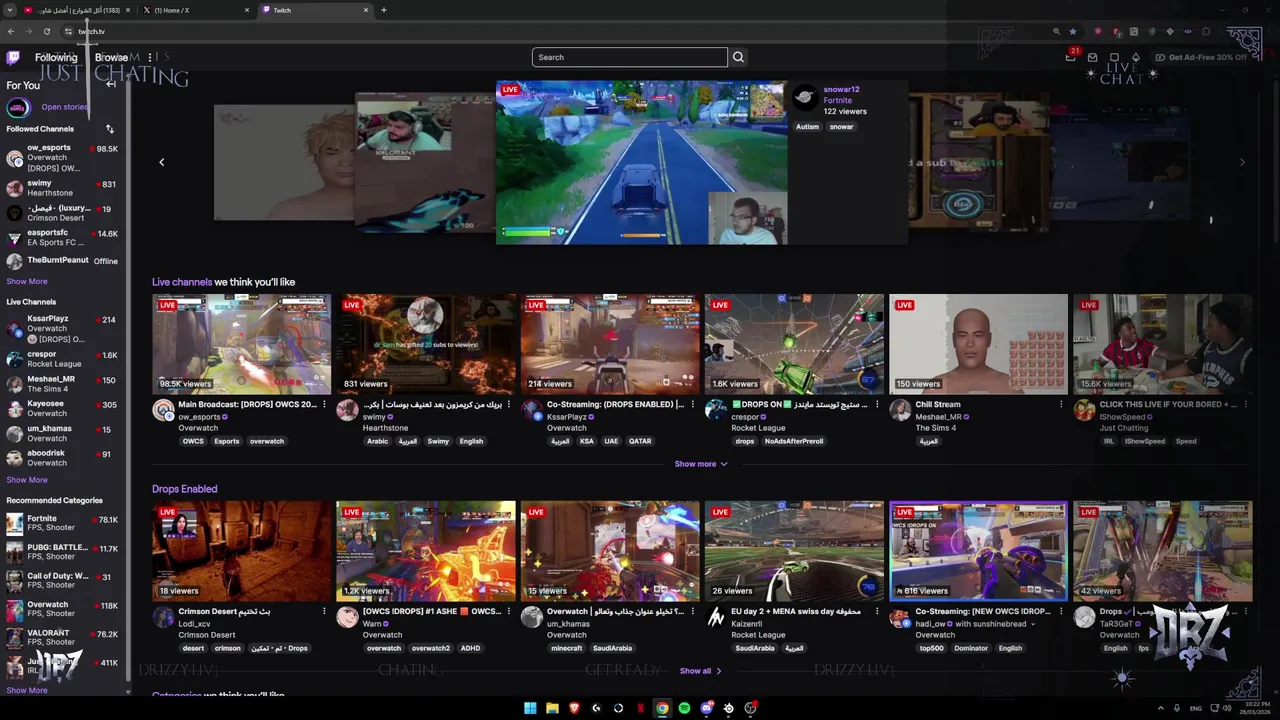
Task: Open options menu for ow_esports stream card
Action: [324, 405]
